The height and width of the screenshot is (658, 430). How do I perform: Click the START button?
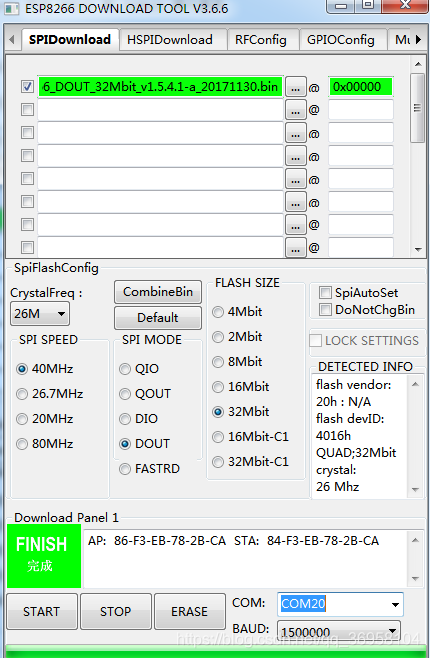(42, 611)
